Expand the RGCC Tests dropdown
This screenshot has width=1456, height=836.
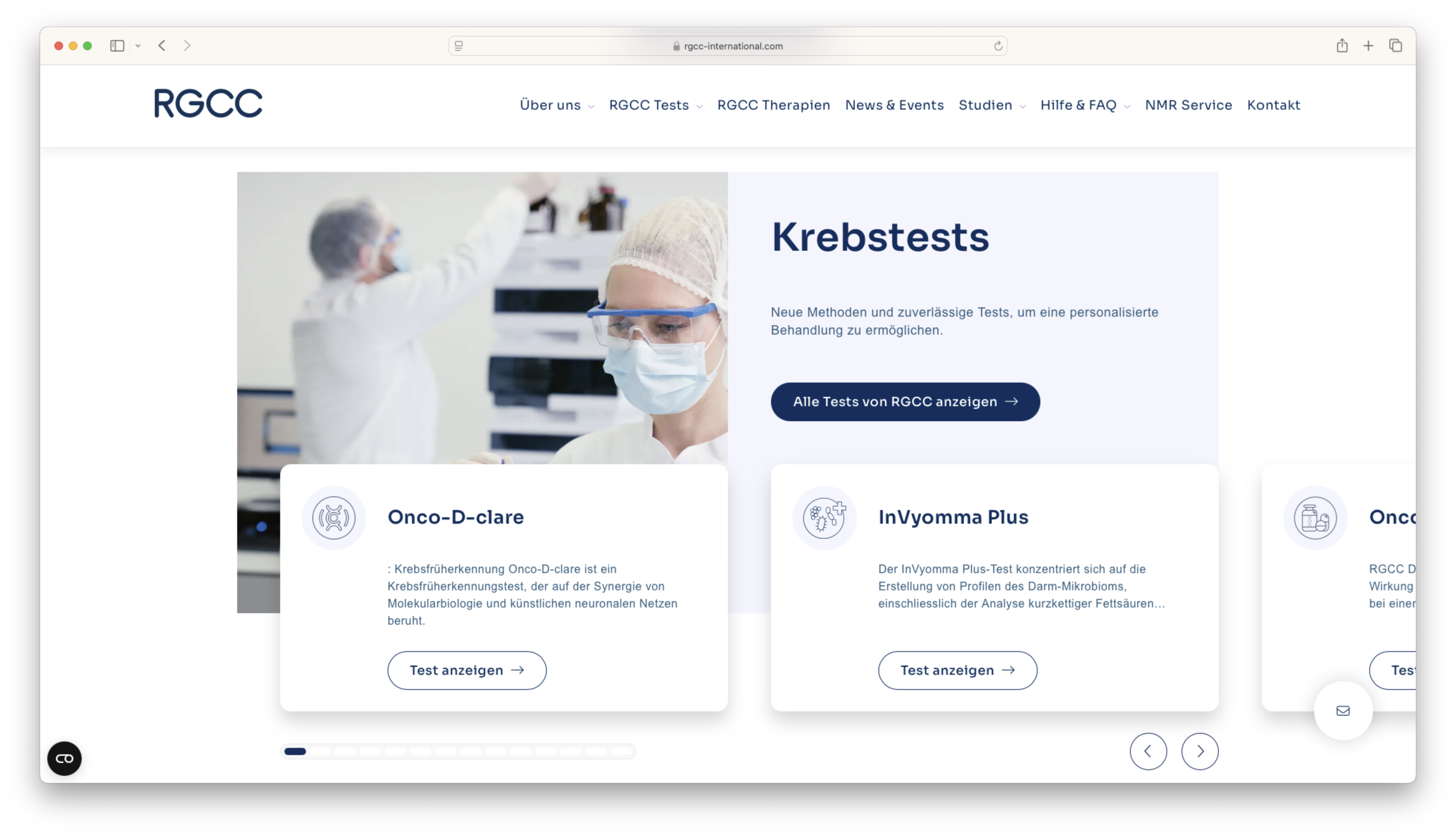pos(655,105)
